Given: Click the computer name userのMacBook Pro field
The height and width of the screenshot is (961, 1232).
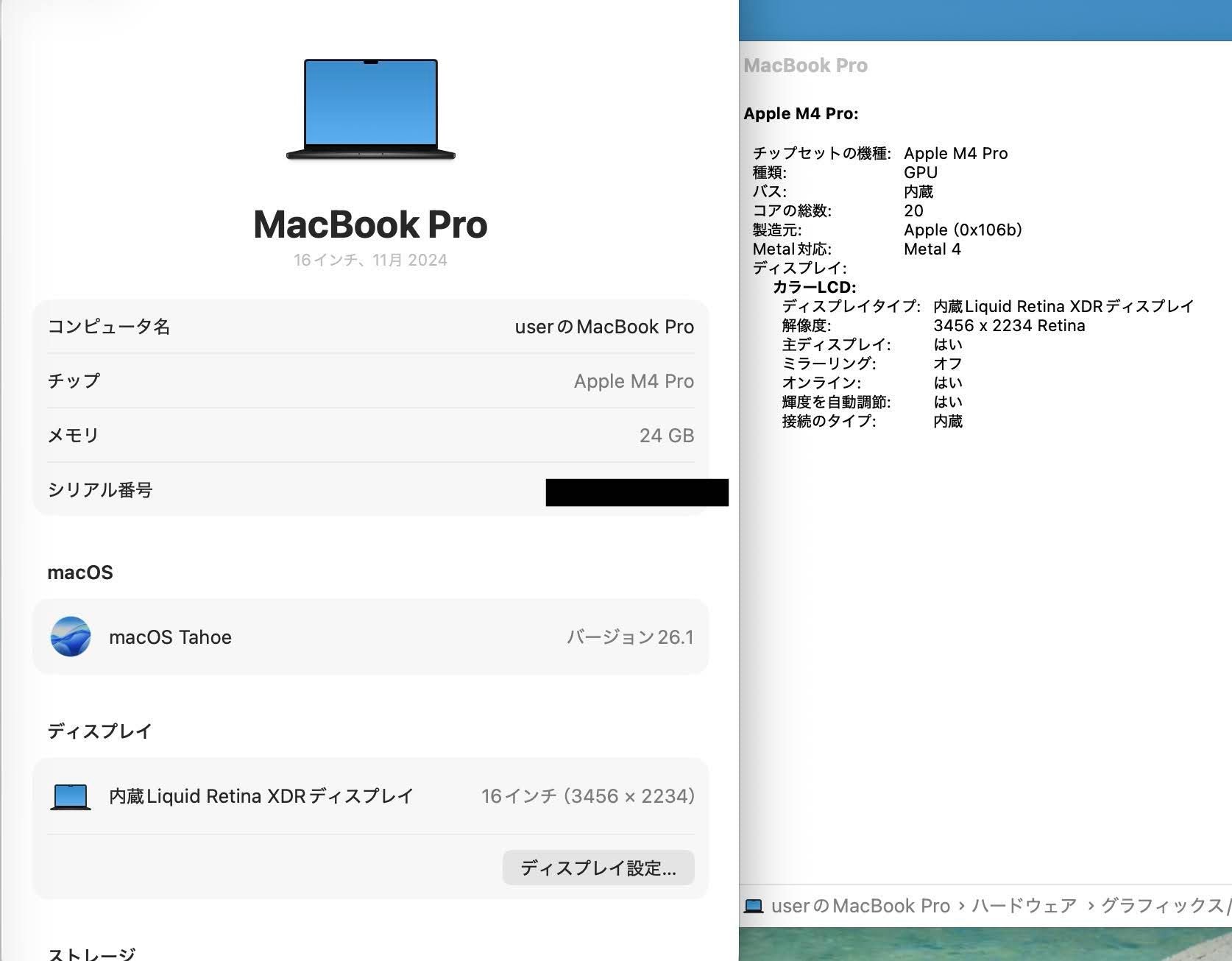Looking at the screenshot, I should [603, 327].
